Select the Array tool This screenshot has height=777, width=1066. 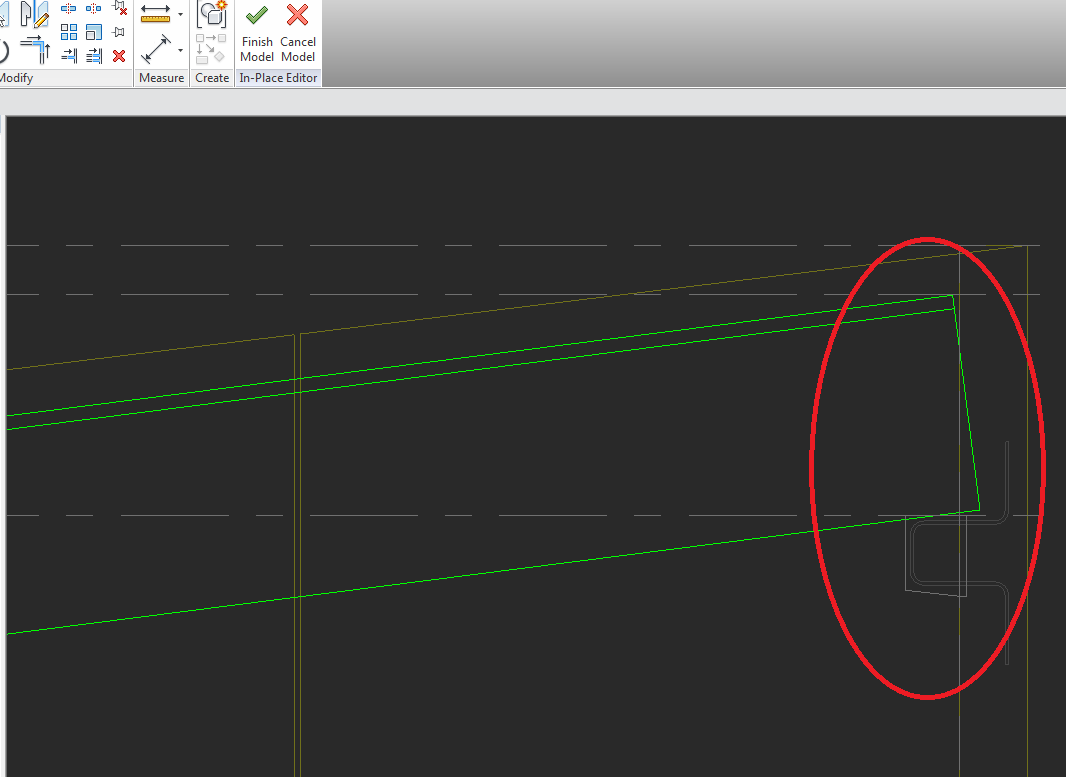pyautogui.click(x=69, y=32)
